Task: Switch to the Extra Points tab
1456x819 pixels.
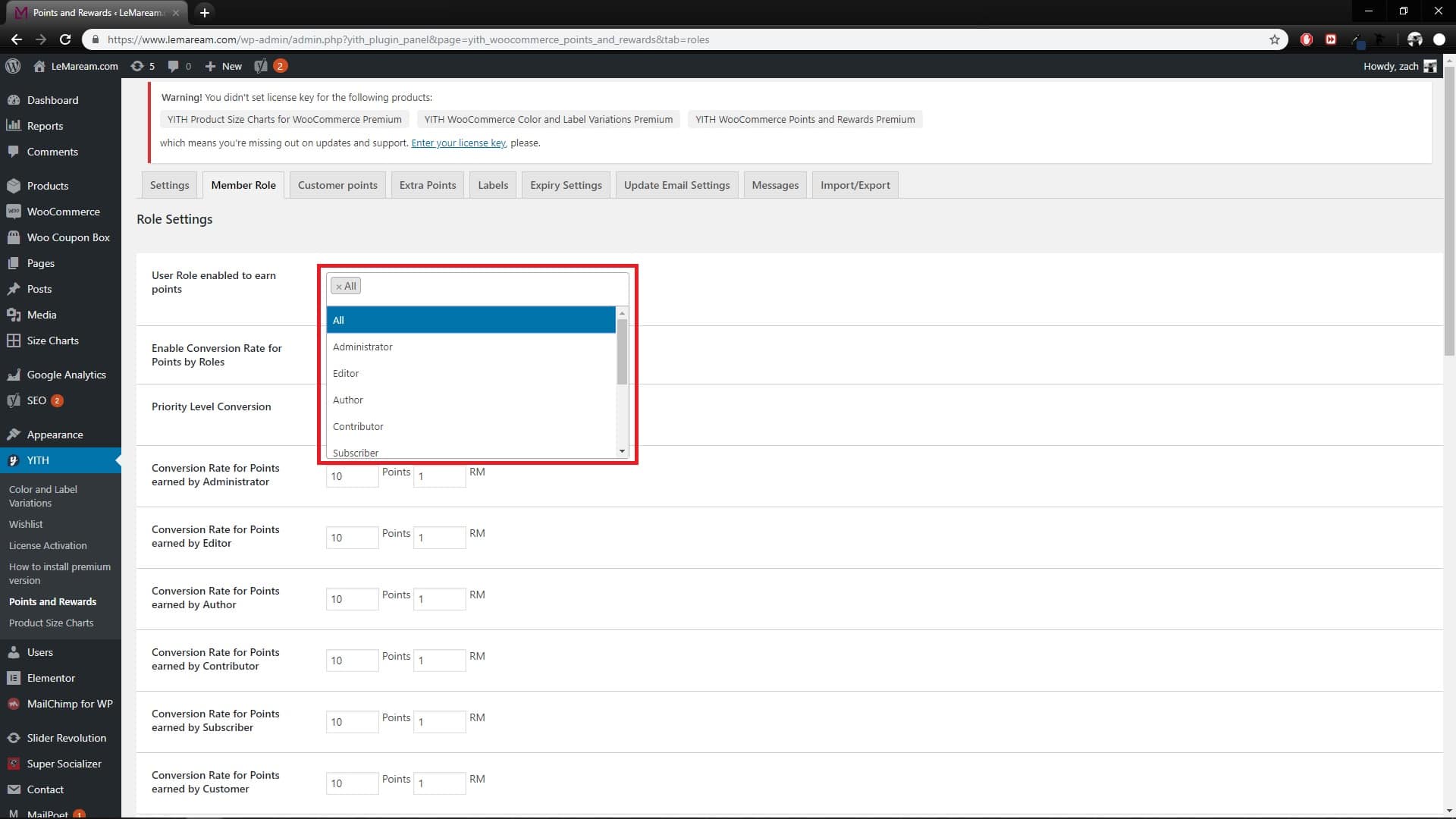Action: (428, 185)
